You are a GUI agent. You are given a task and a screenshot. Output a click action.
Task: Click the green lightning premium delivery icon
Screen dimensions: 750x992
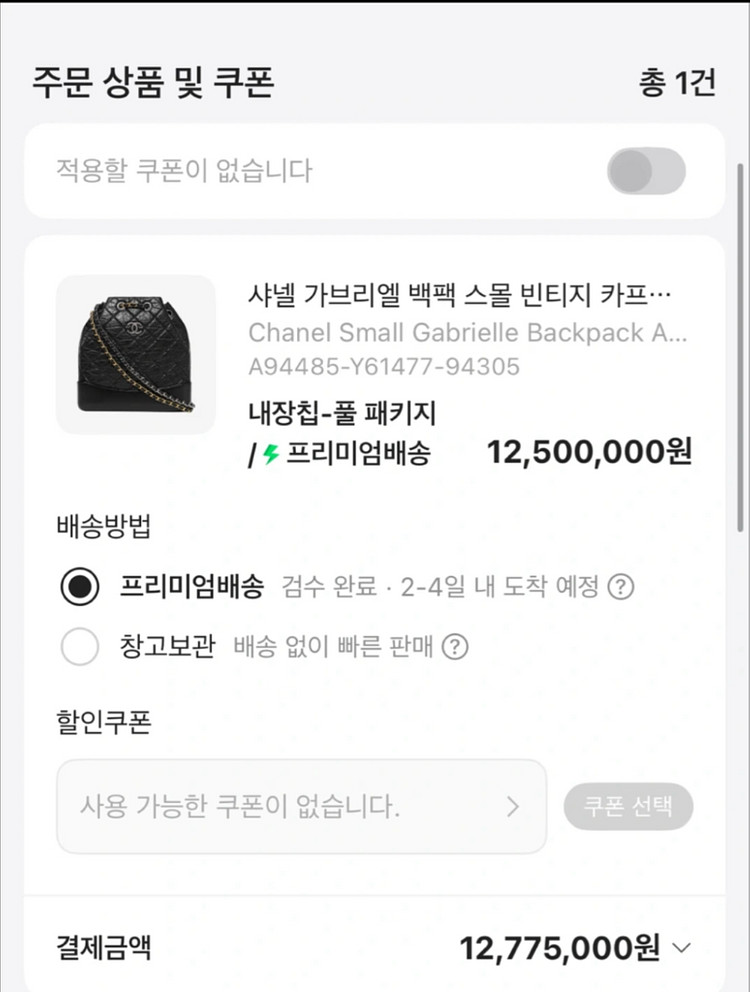[271, 454]
